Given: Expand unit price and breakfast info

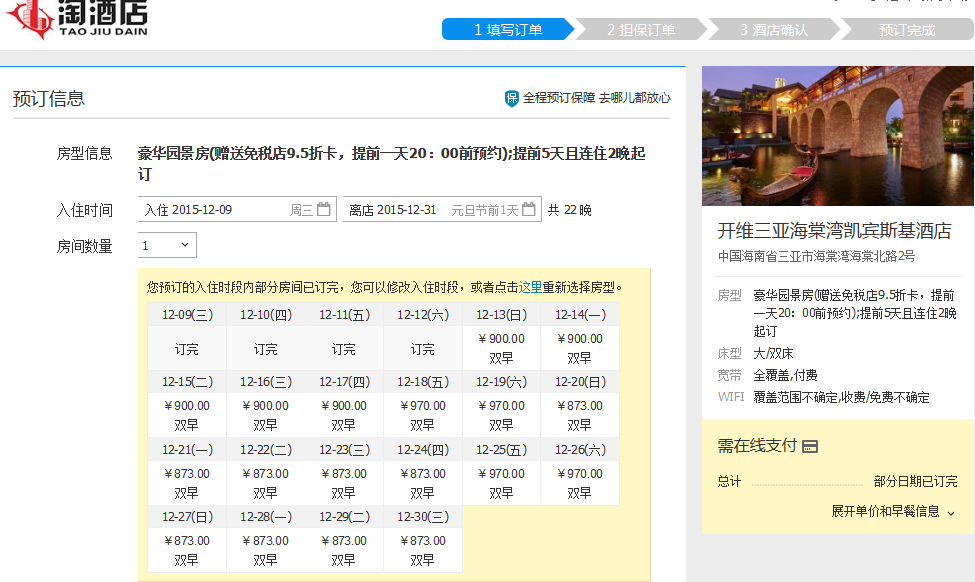Looking at the screenshot, I should pyautogui.click(x=893, y=511).
